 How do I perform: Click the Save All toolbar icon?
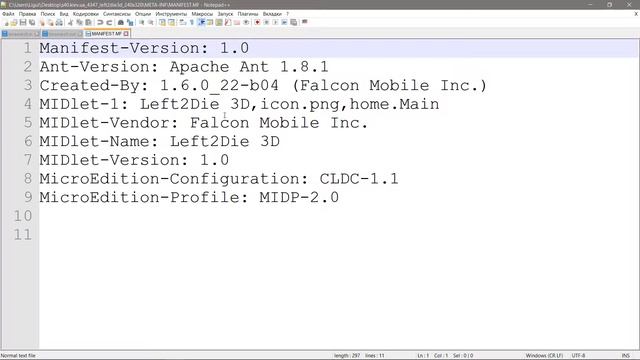click(32, 22)
